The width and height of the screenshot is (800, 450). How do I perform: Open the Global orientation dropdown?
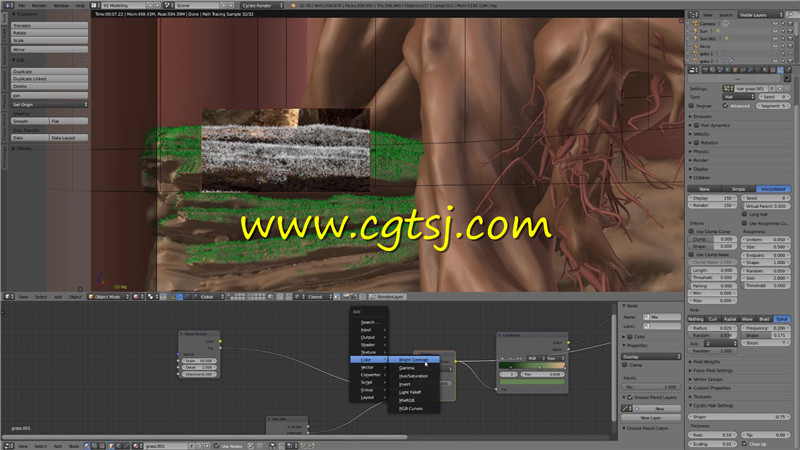pyautogui.click(x=212, y=296)
